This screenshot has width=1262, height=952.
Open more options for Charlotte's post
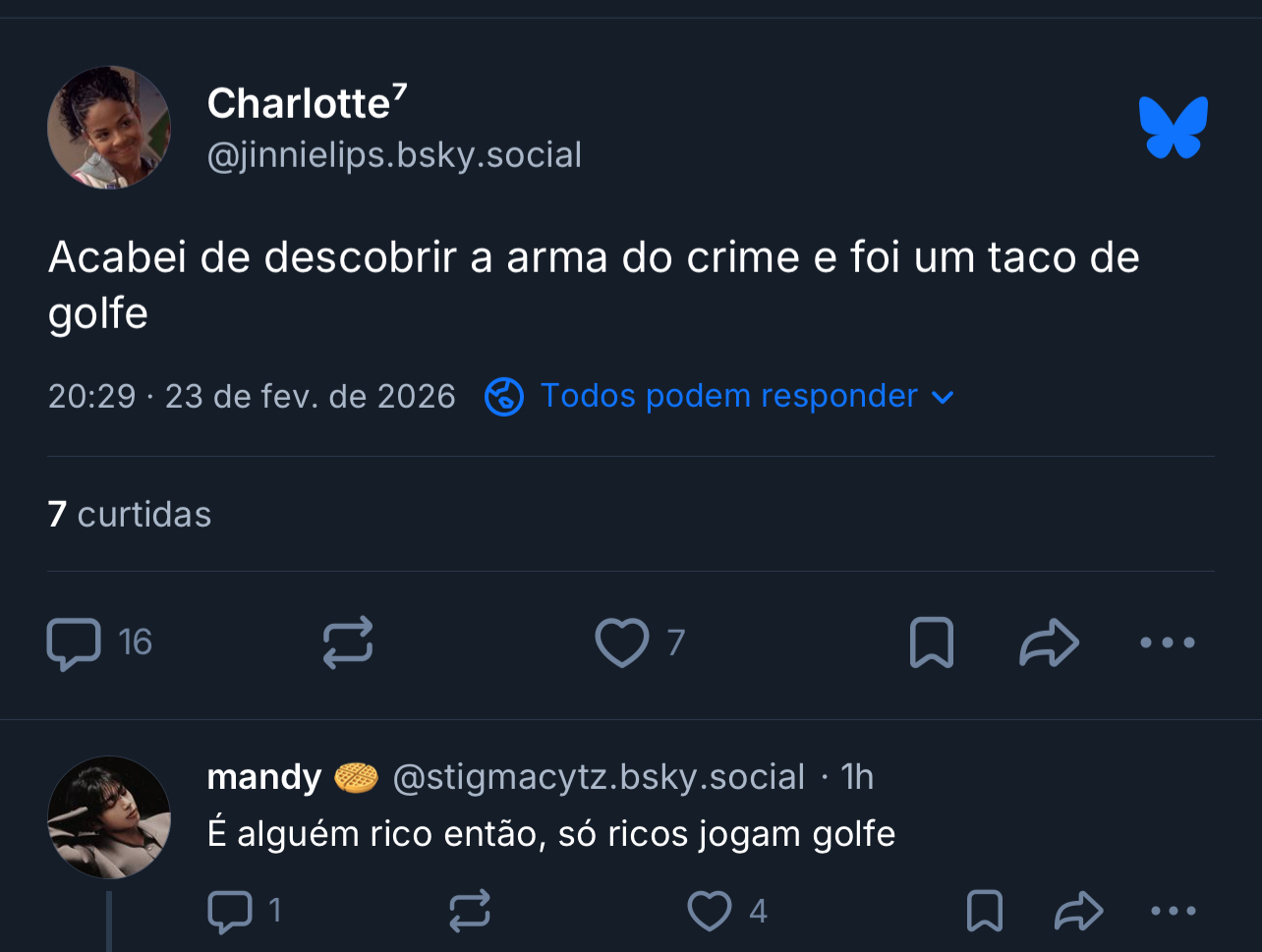(x=1168, y=643)
